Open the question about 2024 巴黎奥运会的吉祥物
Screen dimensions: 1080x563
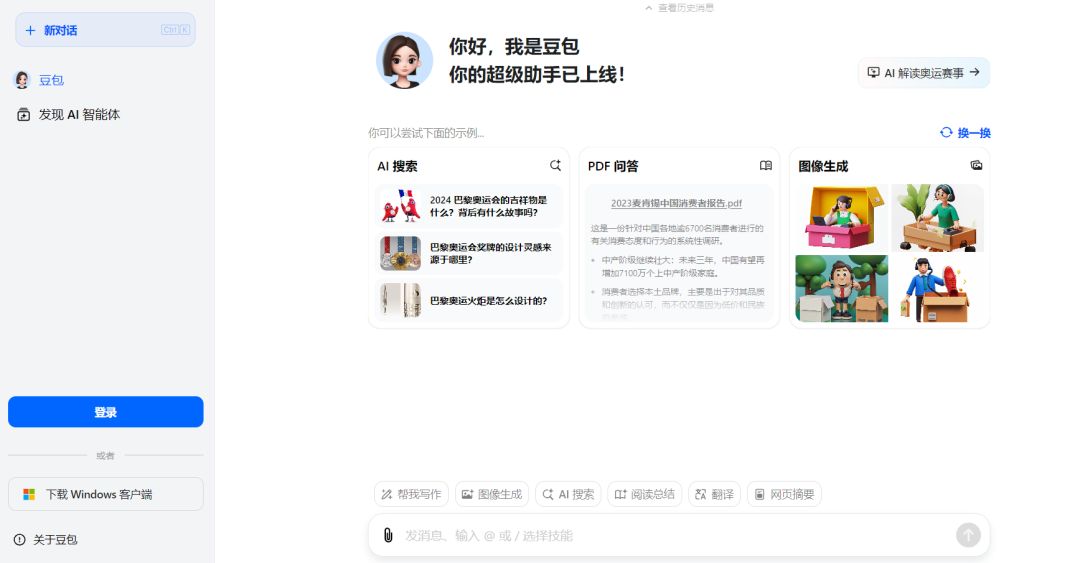(469, 206)
